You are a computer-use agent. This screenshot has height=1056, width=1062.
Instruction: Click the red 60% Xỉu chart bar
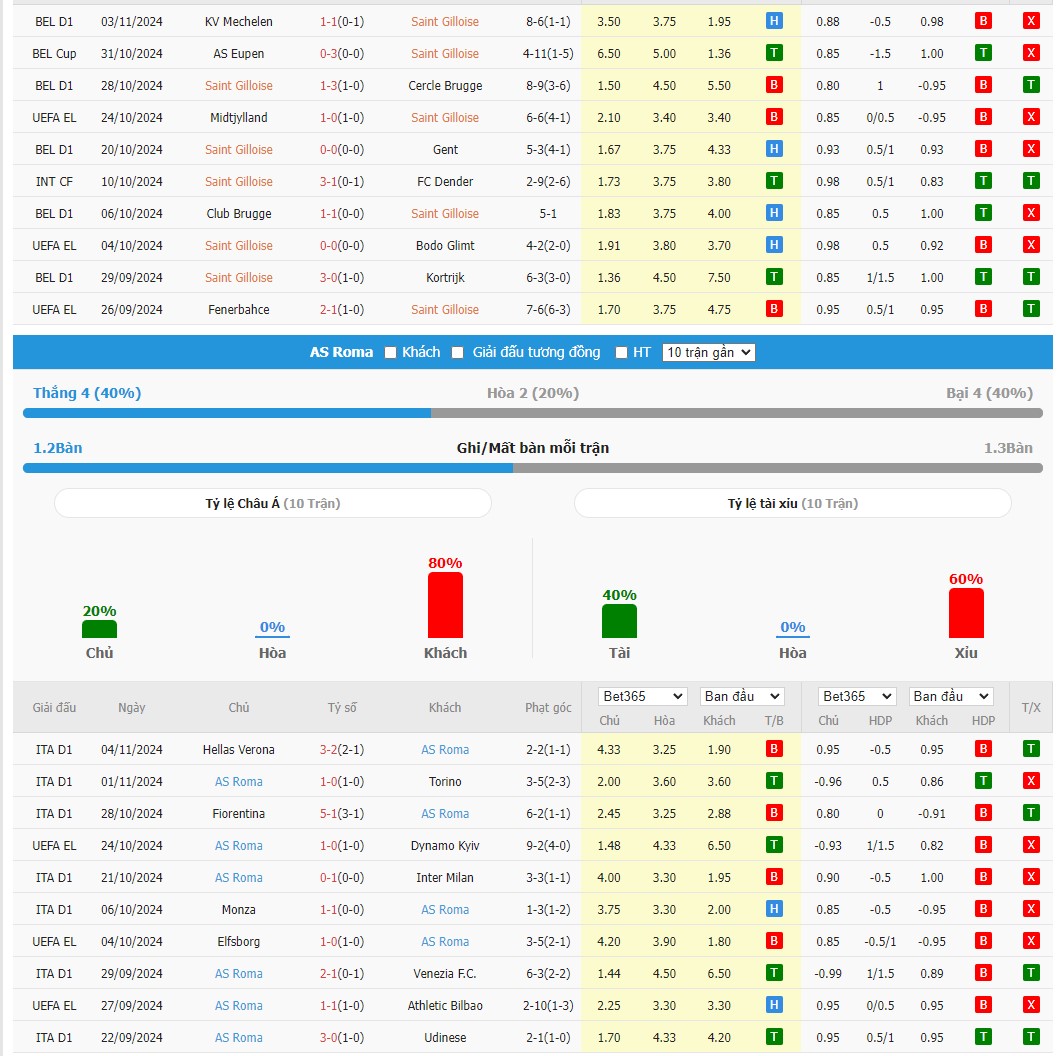click(966, 613)
